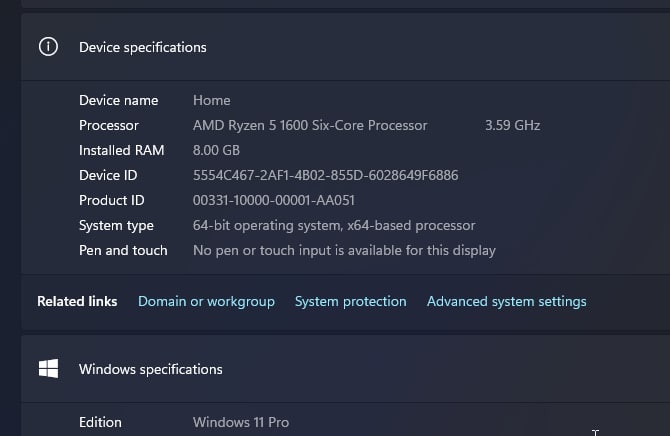Open Advanced system settings link
The height and width of the screenshot is (436, 670).
click(506, 301)
